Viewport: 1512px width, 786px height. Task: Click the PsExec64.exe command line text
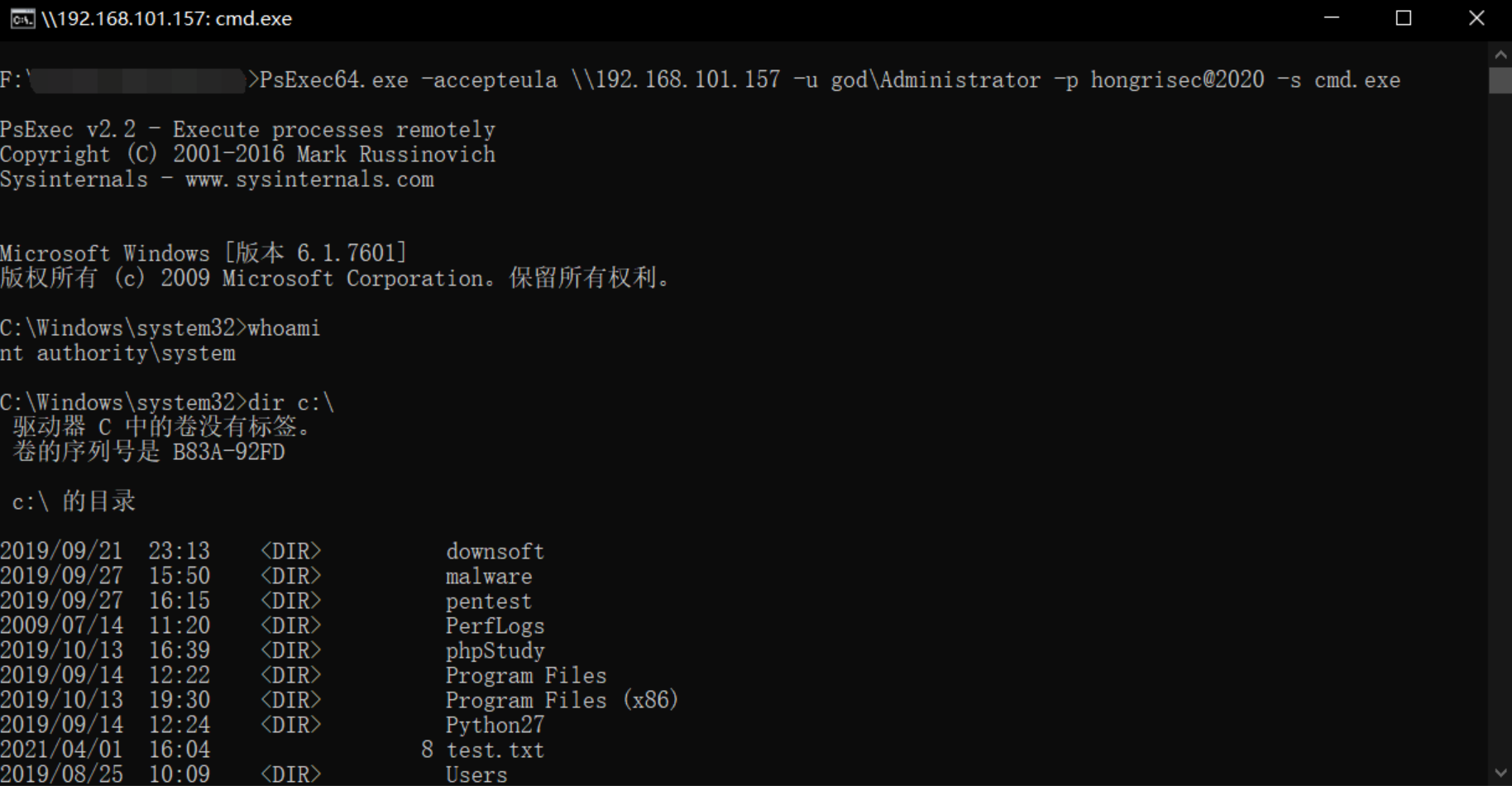[x=830, y=80]
